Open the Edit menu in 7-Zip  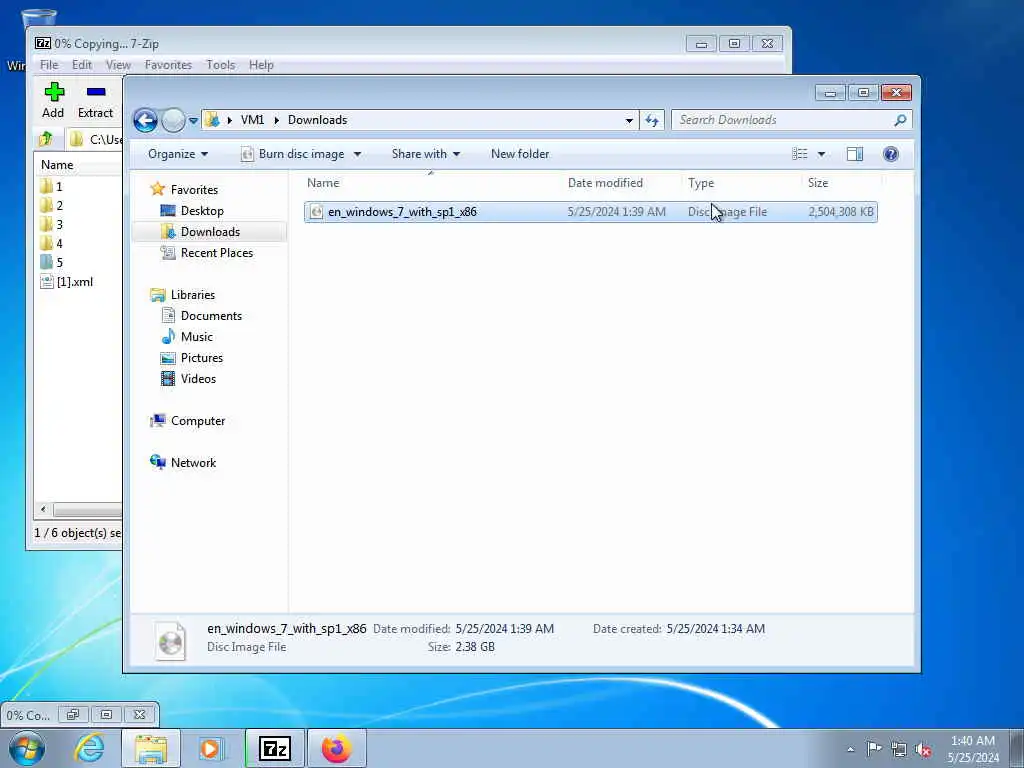pyautogui.click(x=82, y=65)
